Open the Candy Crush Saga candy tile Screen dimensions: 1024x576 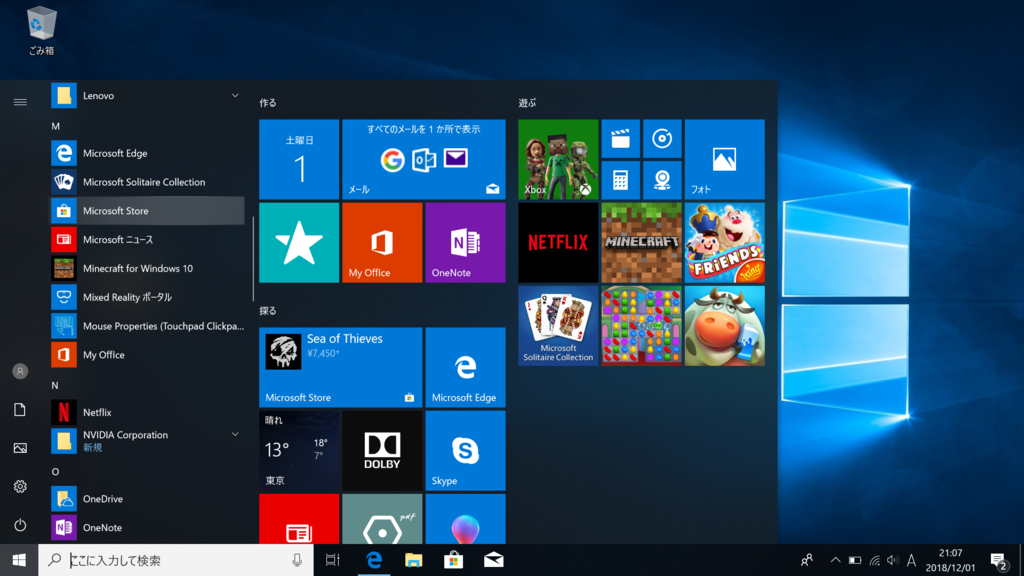[x=641, y=325]
